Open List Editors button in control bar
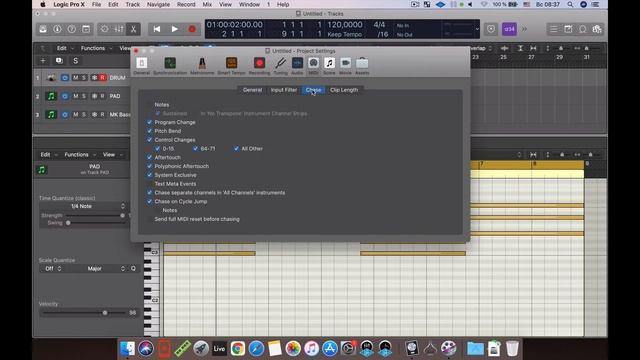Viewport: 640px width, 360px height. tap(553, 29)
